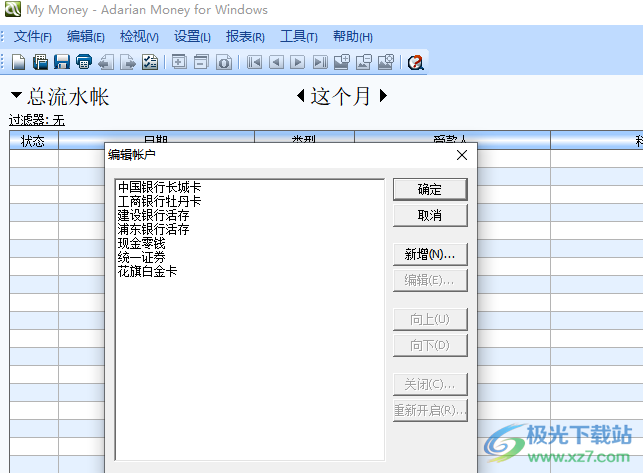Click the Save floppy disk icon

62,62
